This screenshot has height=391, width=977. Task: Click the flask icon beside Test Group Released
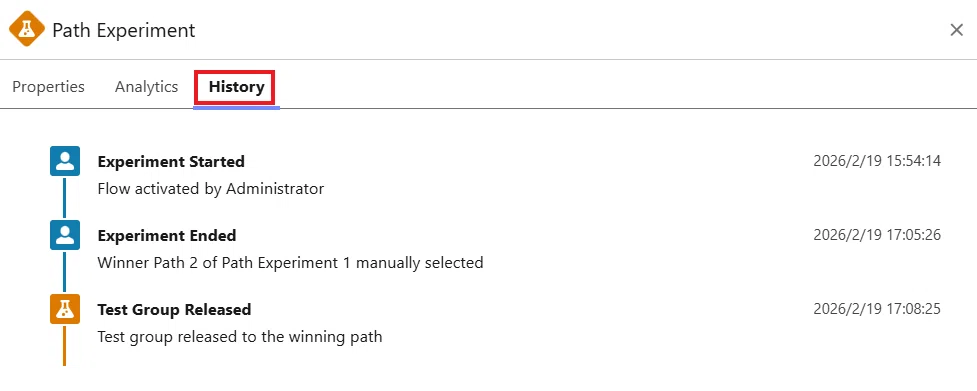(x=65, y=309)
